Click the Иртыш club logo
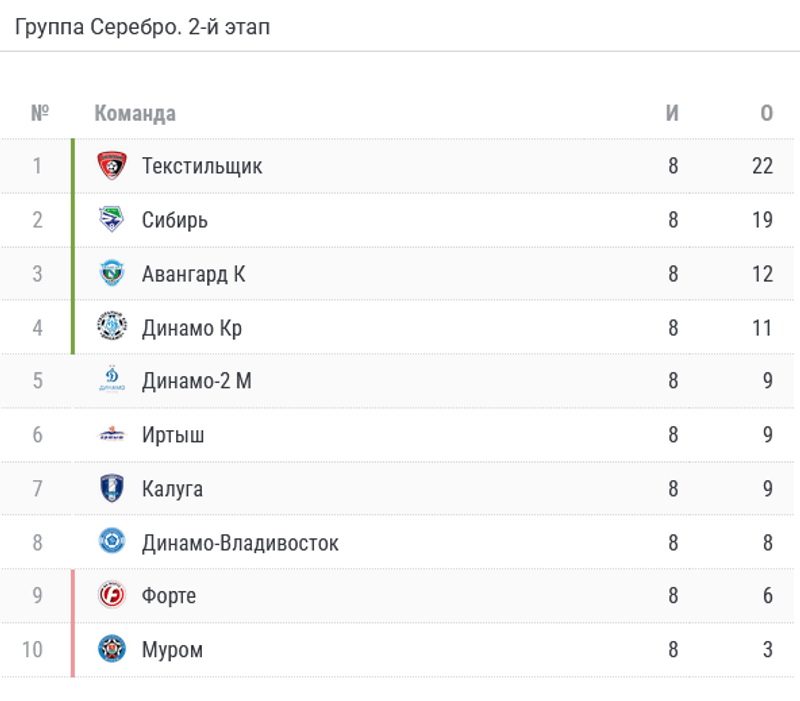Viewport: 800px width, 701px height. [112, 435]
